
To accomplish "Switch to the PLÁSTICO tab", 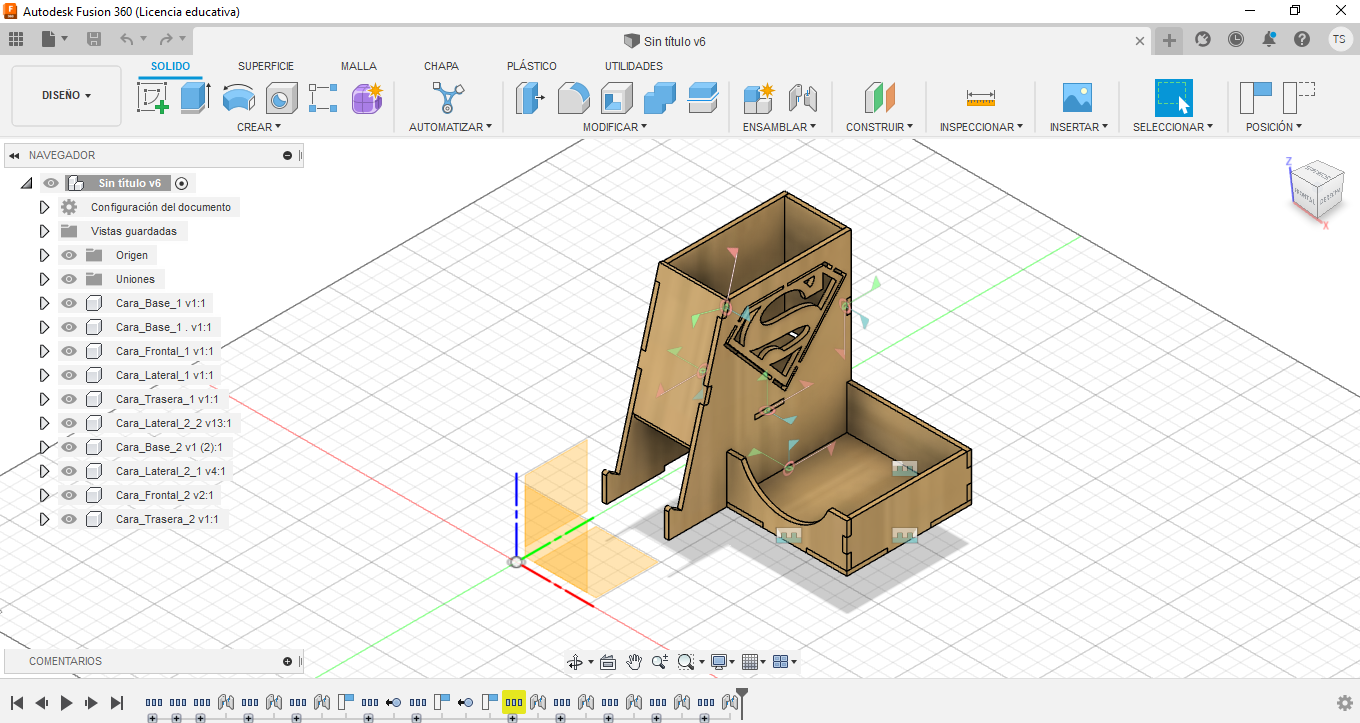I will (532, 66).
